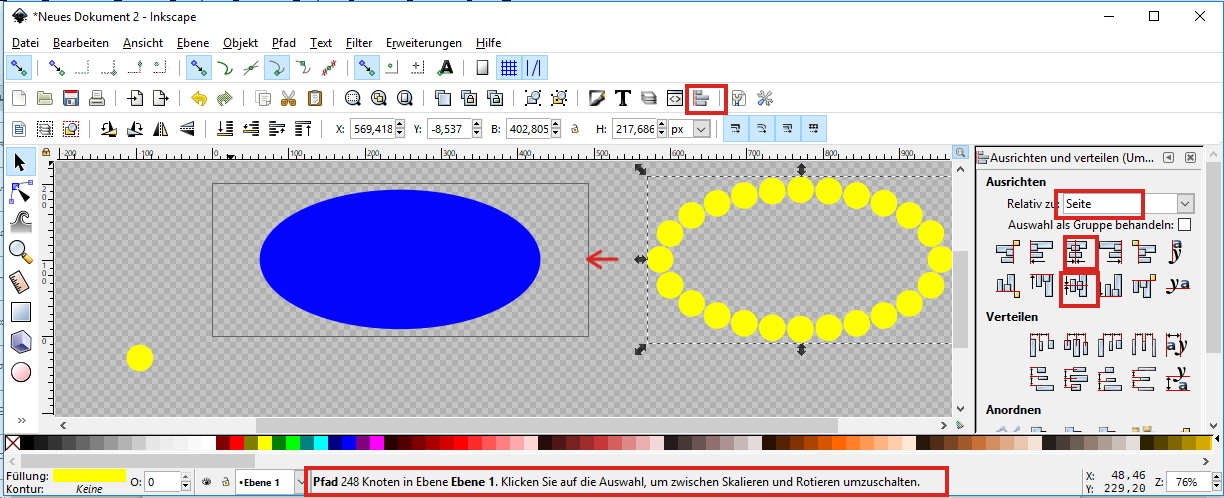Toggle snapping to text baselines

tap(446, 68)
